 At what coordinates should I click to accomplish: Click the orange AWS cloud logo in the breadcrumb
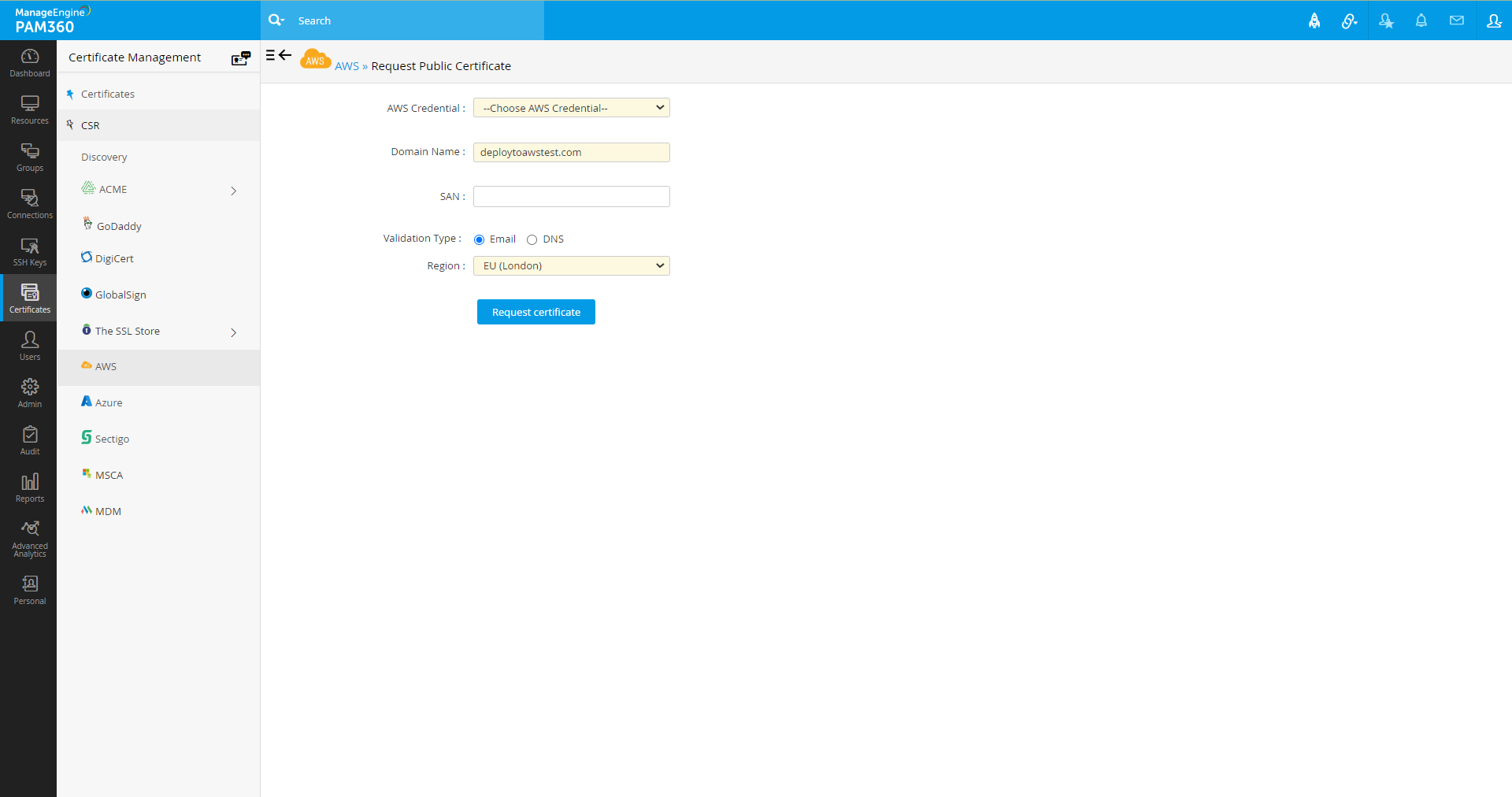coord(315,59)
